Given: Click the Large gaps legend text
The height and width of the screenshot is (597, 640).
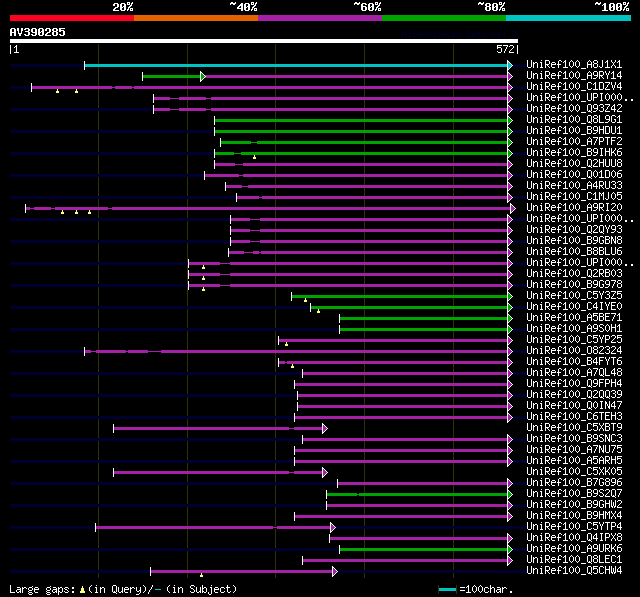Looking at the screenshot, I should (x=42, y=590).
